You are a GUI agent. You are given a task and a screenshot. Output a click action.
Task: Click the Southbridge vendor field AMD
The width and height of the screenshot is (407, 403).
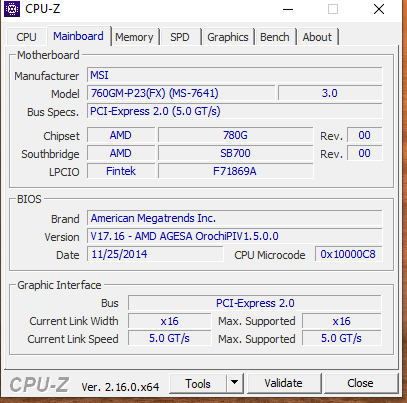tap(121, 153)
